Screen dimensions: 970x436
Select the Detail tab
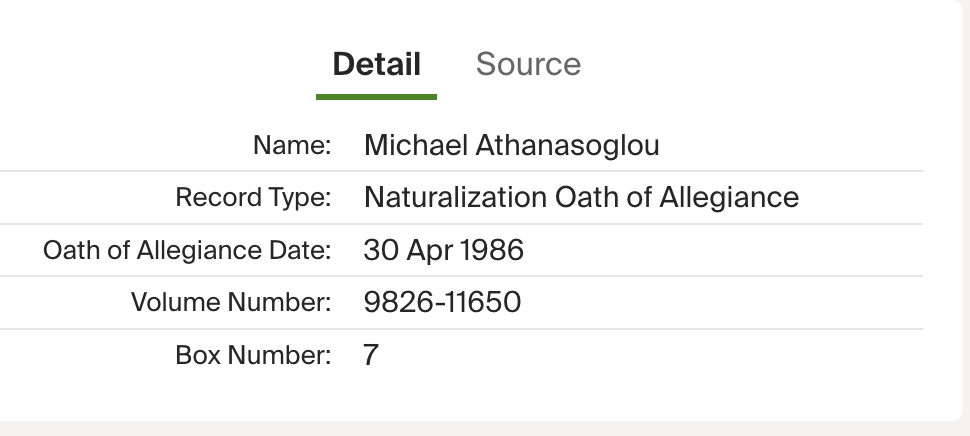[x=376, y=65]
